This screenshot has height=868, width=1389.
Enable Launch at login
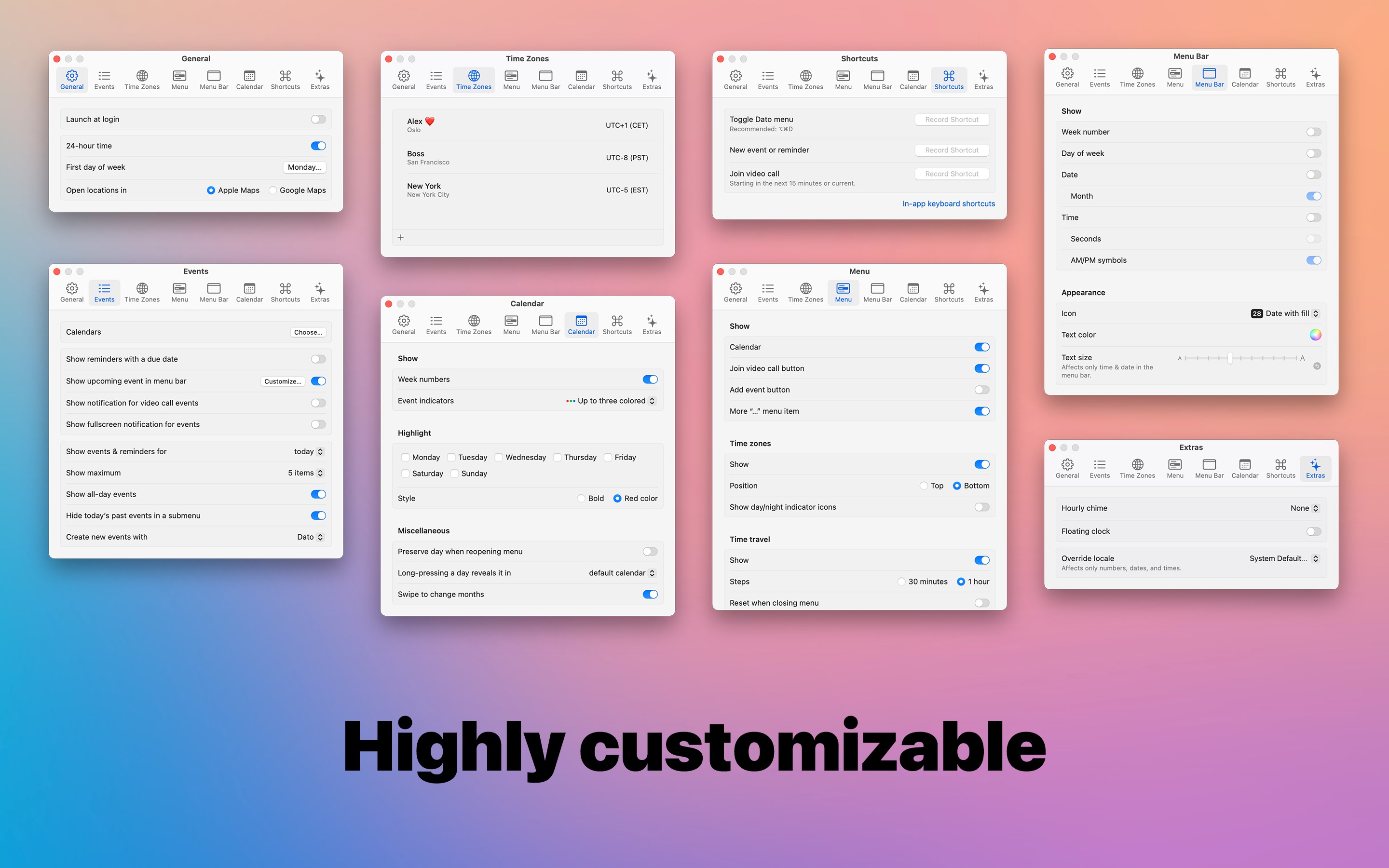318,119
